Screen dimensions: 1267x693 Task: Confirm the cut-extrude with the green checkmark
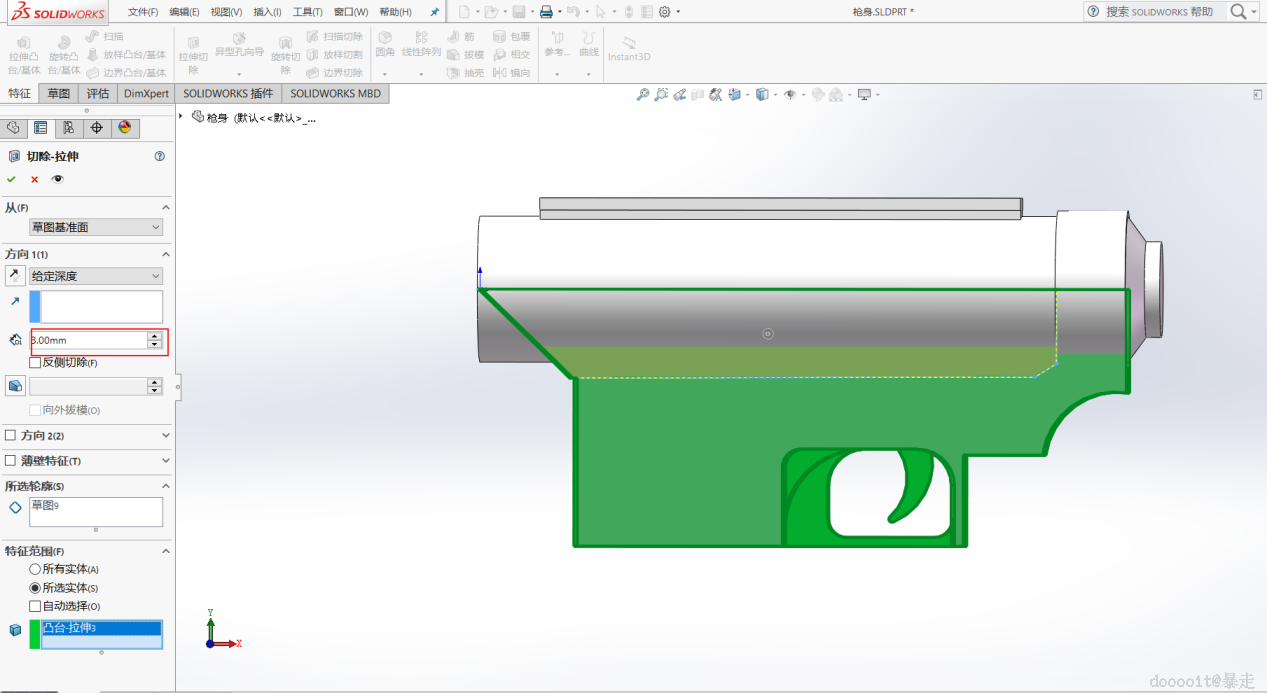pos(11,179)
